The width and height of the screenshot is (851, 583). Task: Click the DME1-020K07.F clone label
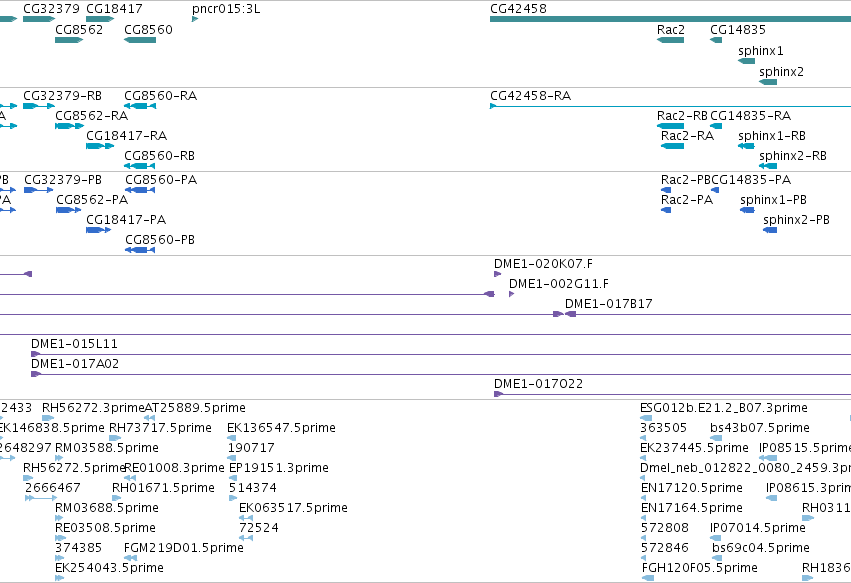pos(543,264)
